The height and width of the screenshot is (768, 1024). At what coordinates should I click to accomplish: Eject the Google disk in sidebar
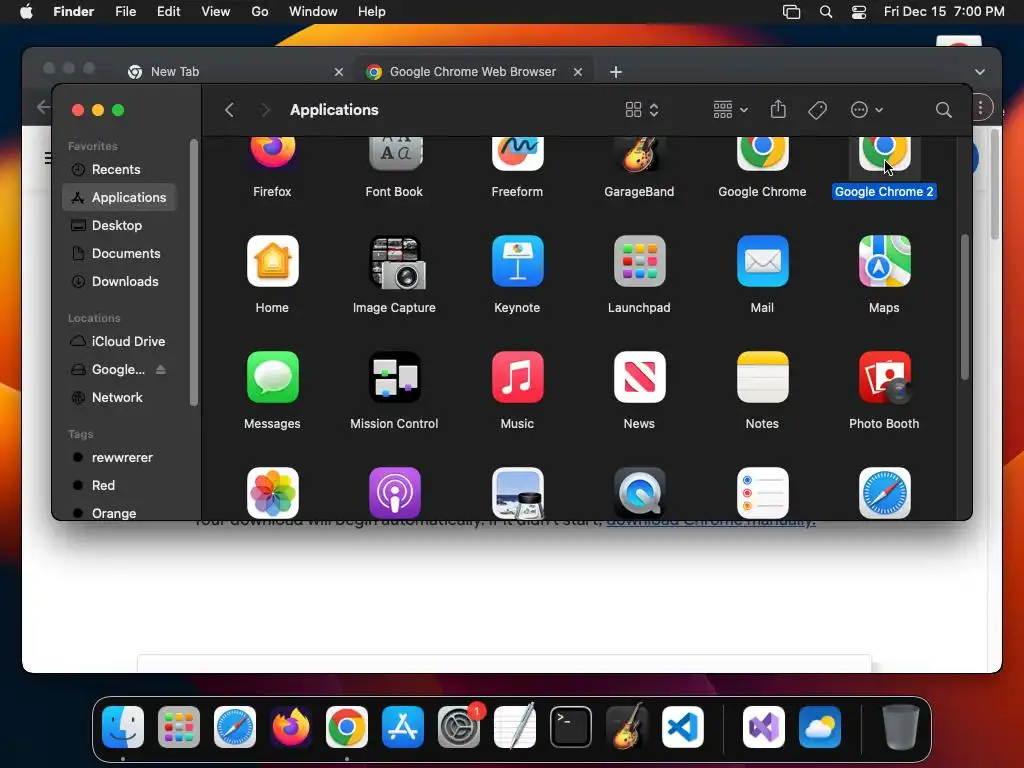tap(161, 370)
